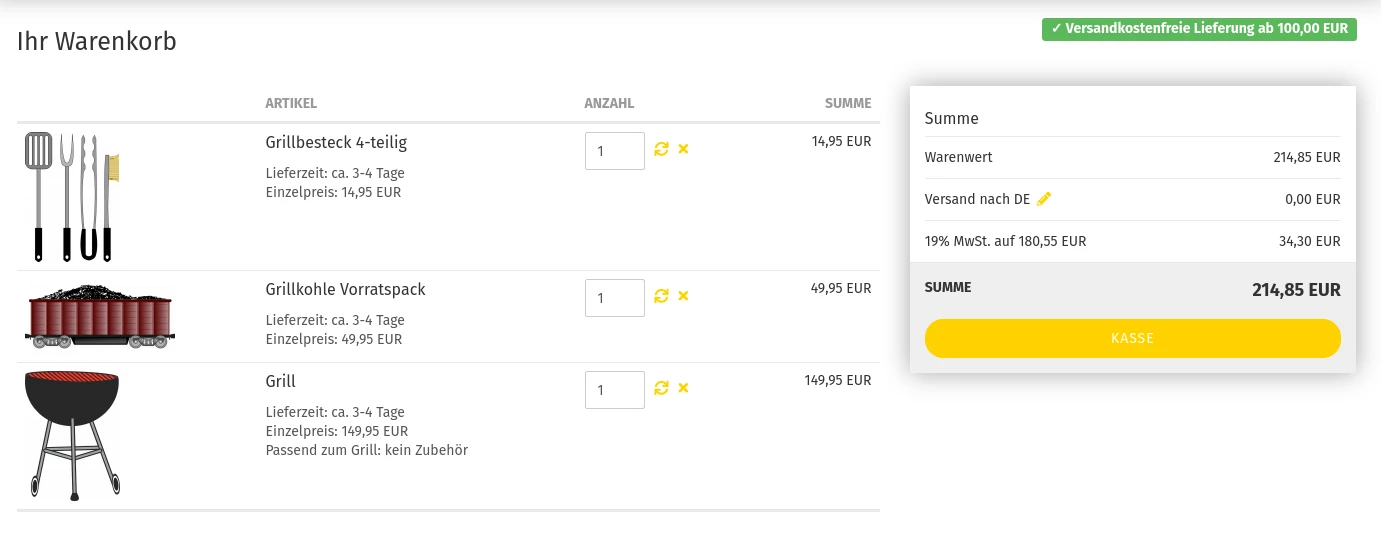Remove Grillkohle Vorratspack from cart

point(684,296)
